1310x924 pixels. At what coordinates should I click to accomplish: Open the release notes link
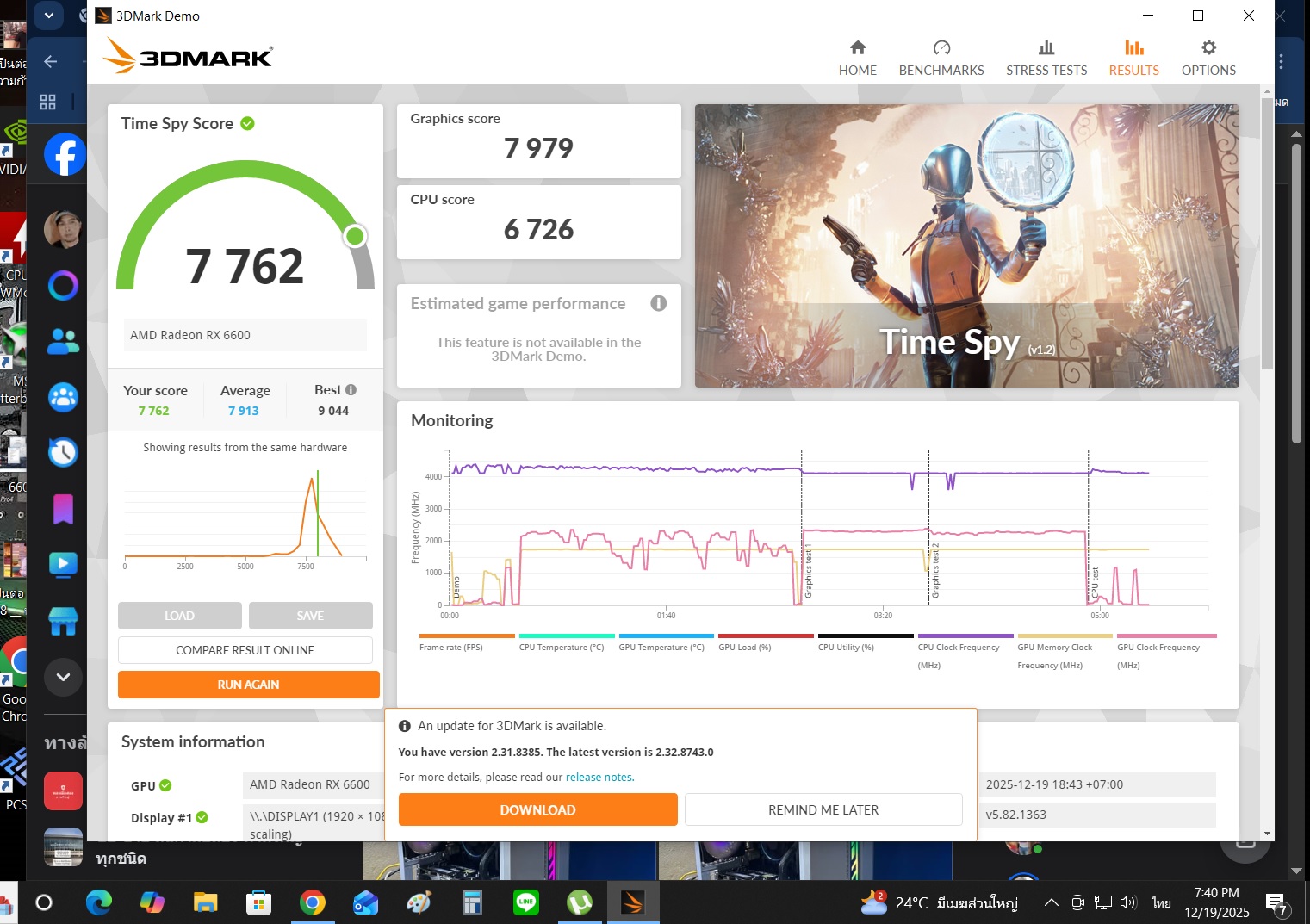pyautogui.click(x=599, y=777)
